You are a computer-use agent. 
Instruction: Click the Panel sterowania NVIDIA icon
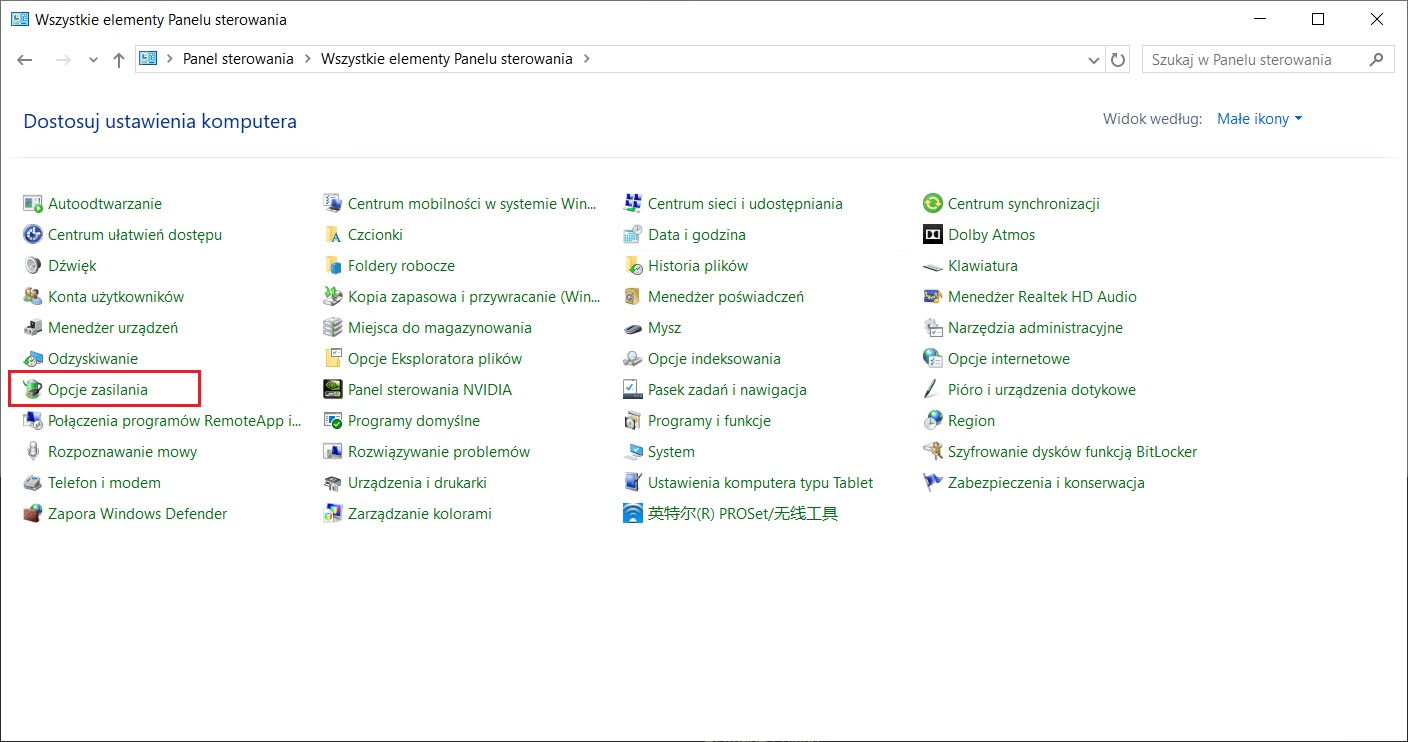click(x=332, y=390)
